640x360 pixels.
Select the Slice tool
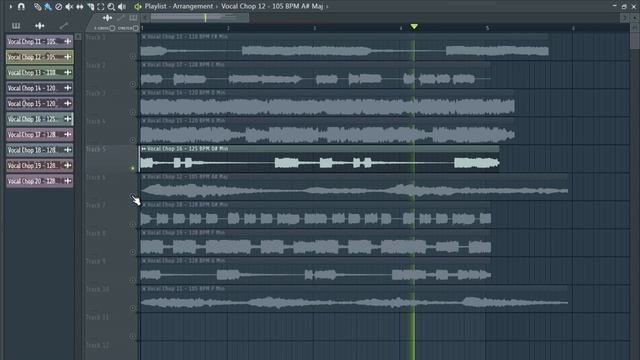90,7
